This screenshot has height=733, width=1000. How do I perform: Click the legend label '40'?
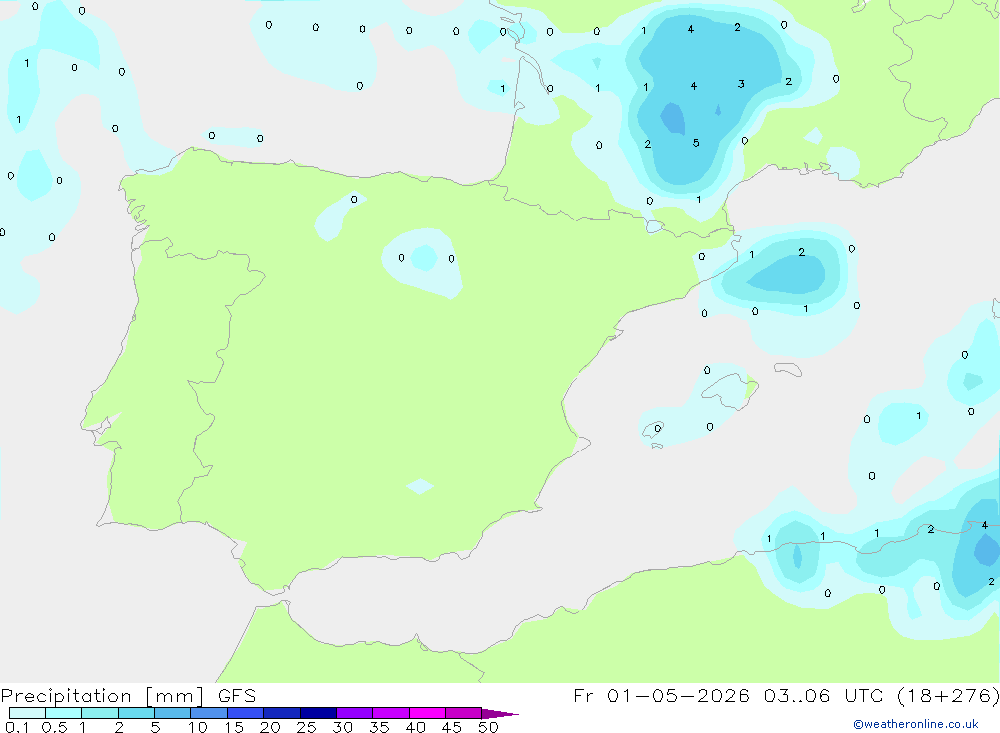click(x=416, y=727)
